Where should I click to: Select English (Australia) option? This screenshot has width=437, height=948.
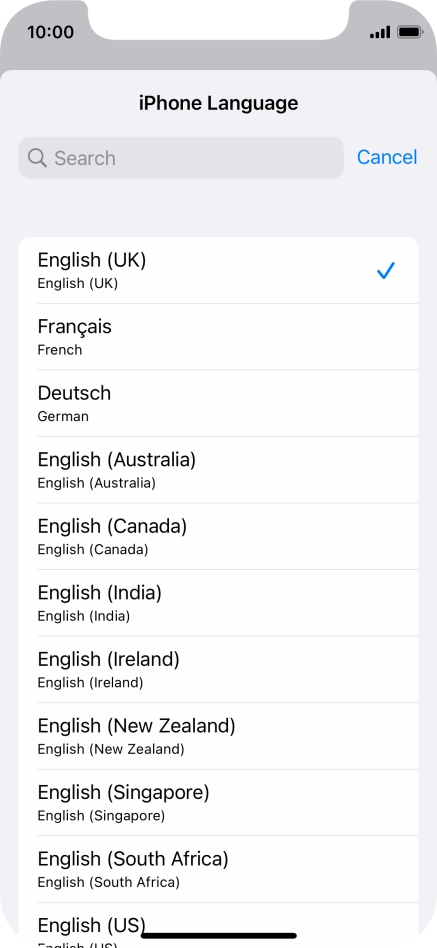[218, 470]
